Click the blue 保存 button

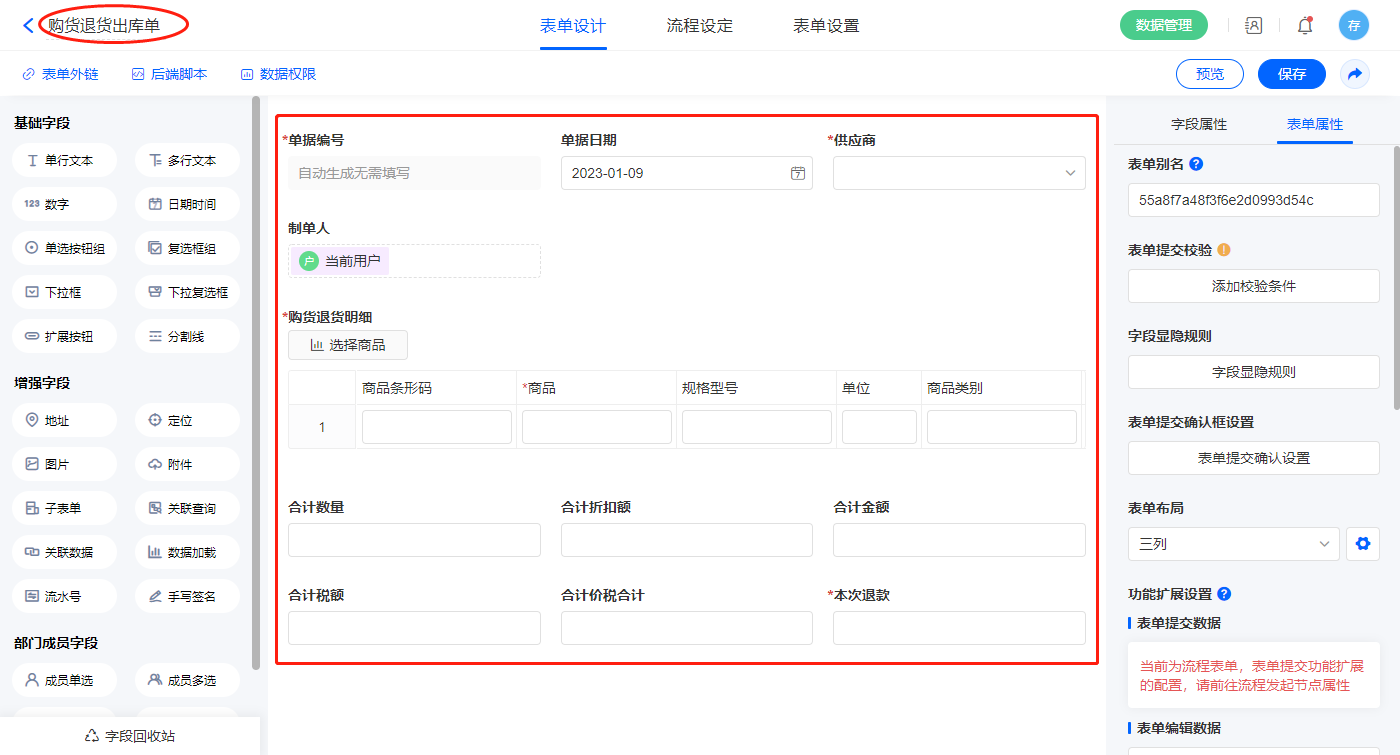(x=1291, y=74)
